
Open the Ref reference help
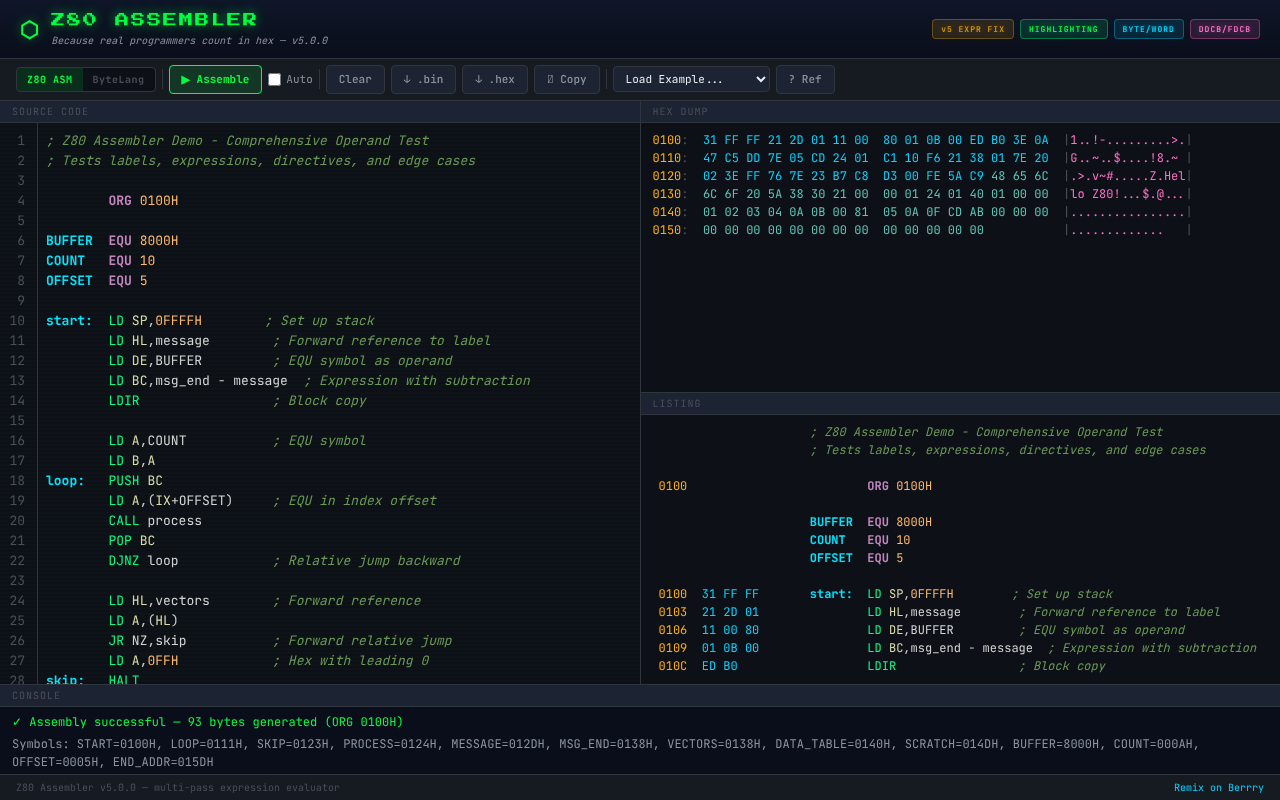coord(805,80)
